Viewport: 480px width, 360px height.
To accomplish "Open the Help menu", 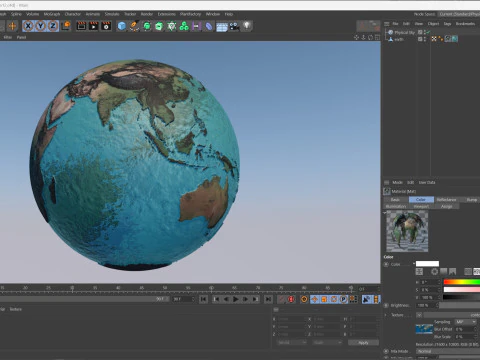I will click(x=229, y=14).
